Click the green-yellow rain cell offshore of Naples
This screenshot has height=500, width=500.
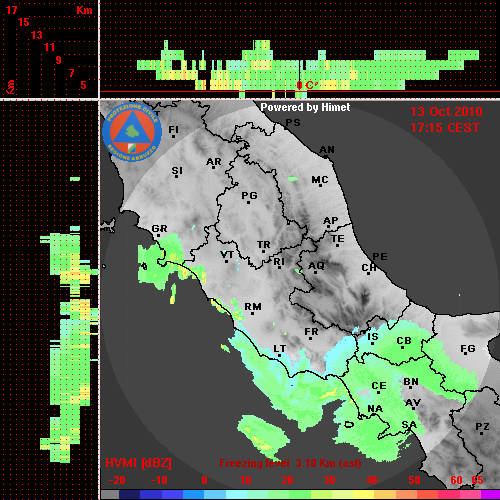pyautogui.click(x=263, y=437)
